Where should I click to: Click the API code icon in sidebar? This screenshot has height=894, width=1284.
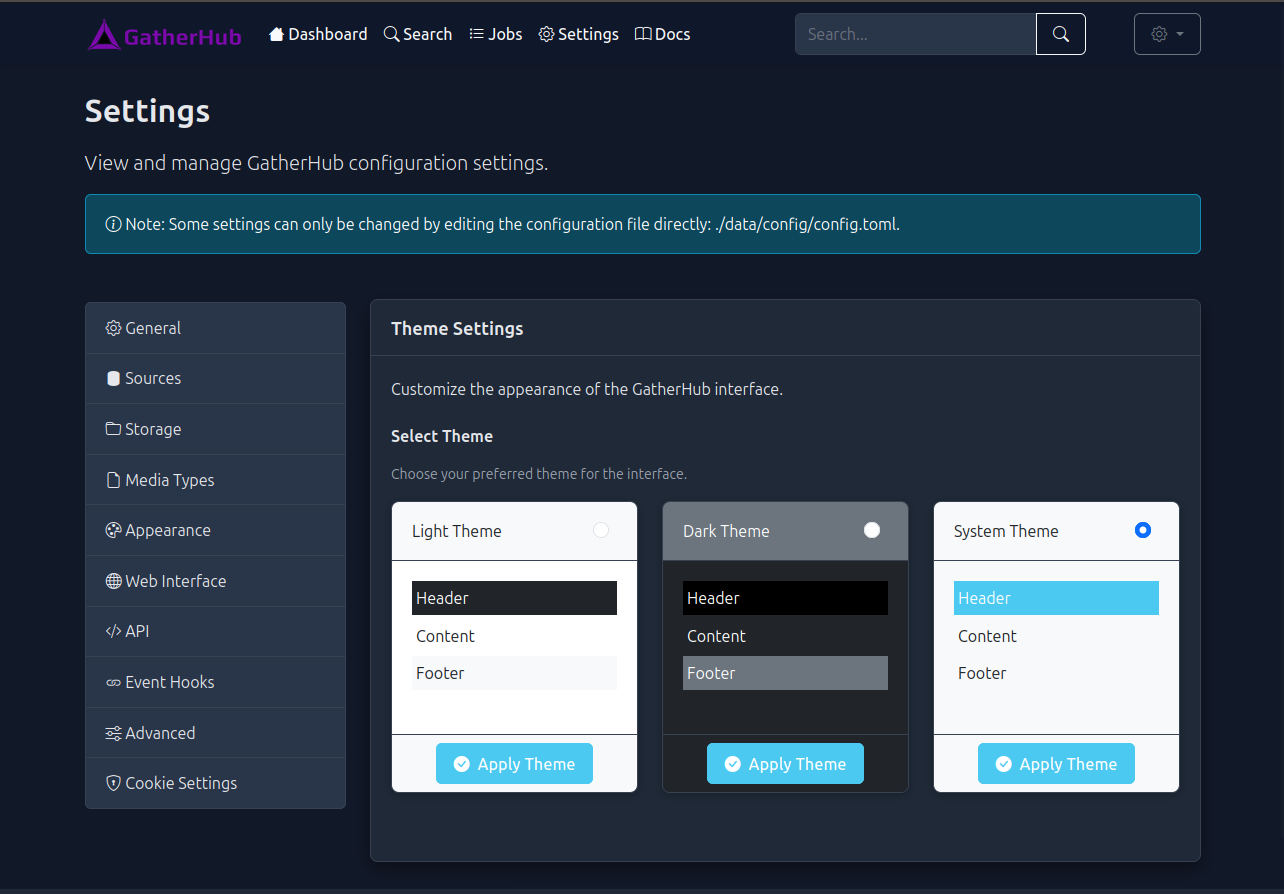(112, 631)
